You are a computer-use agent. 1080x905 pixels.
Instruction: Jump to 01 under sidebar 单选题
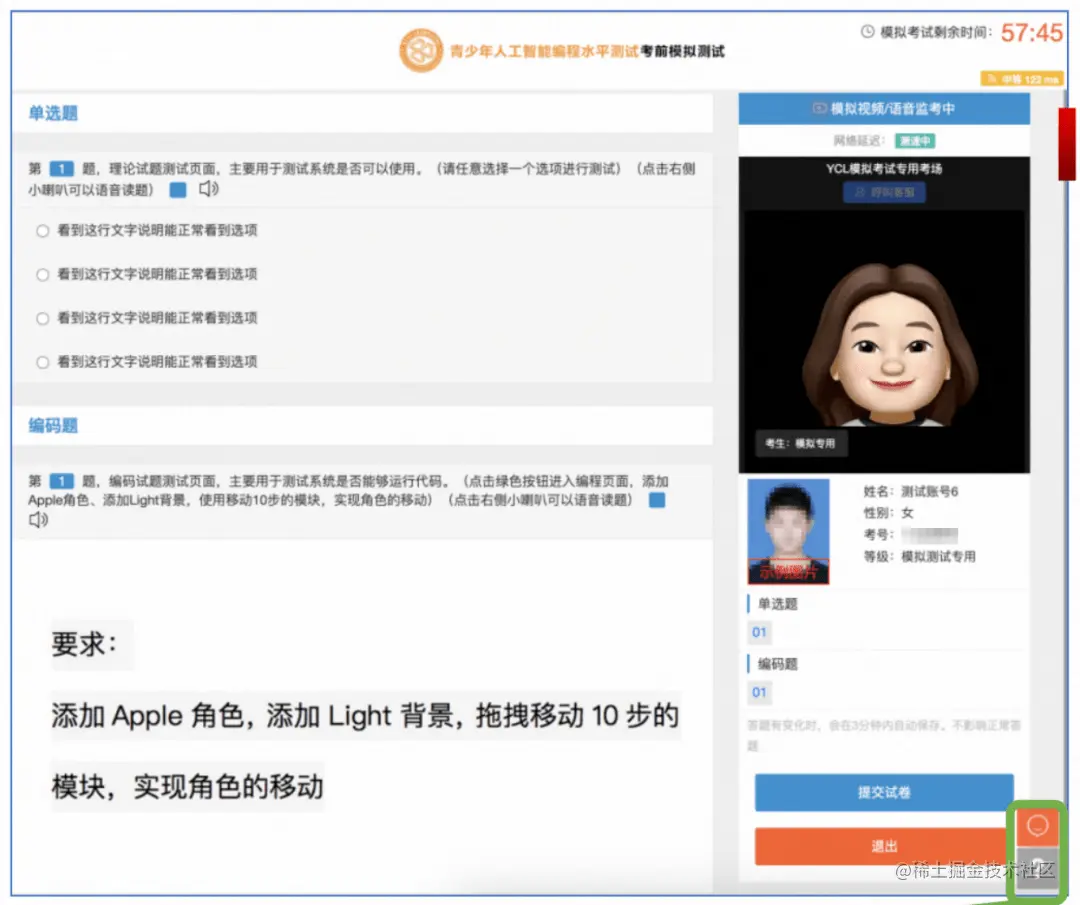tap(759, 632)
